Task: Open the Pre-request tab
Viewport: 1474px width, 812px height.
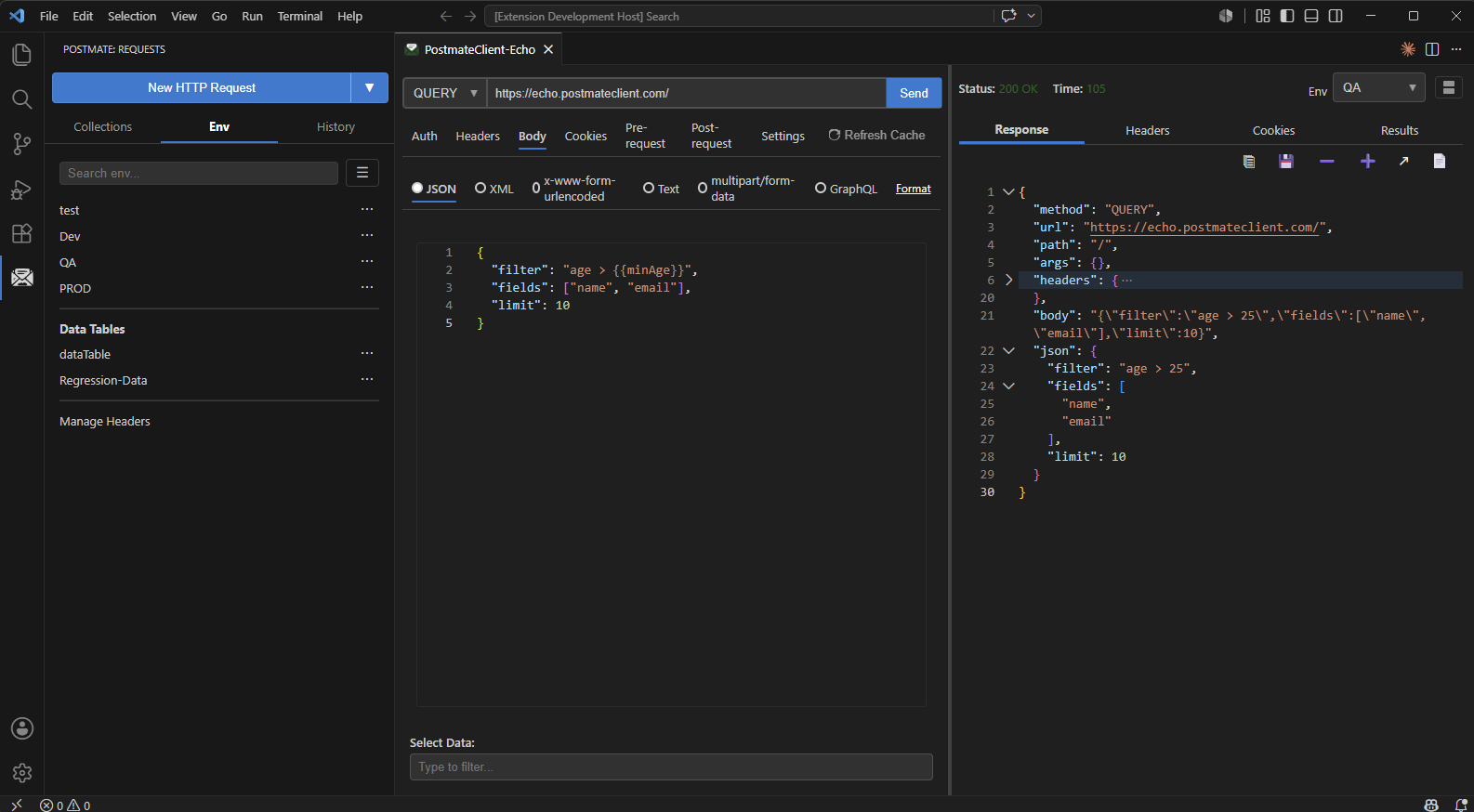Action: [645, 136]
